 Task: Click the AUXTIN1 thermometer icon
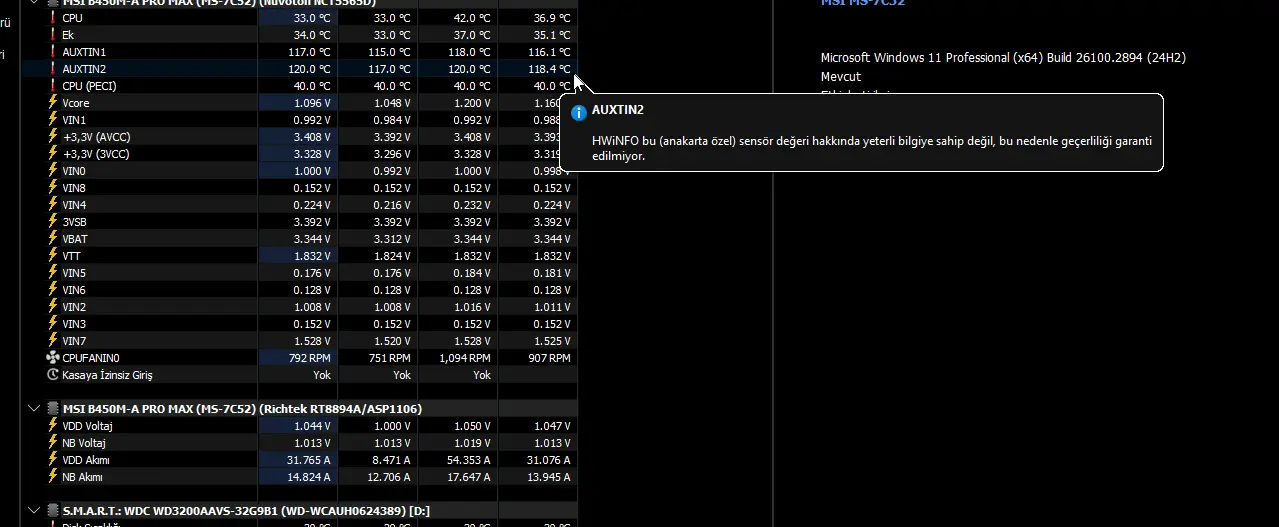coord(53,52)
